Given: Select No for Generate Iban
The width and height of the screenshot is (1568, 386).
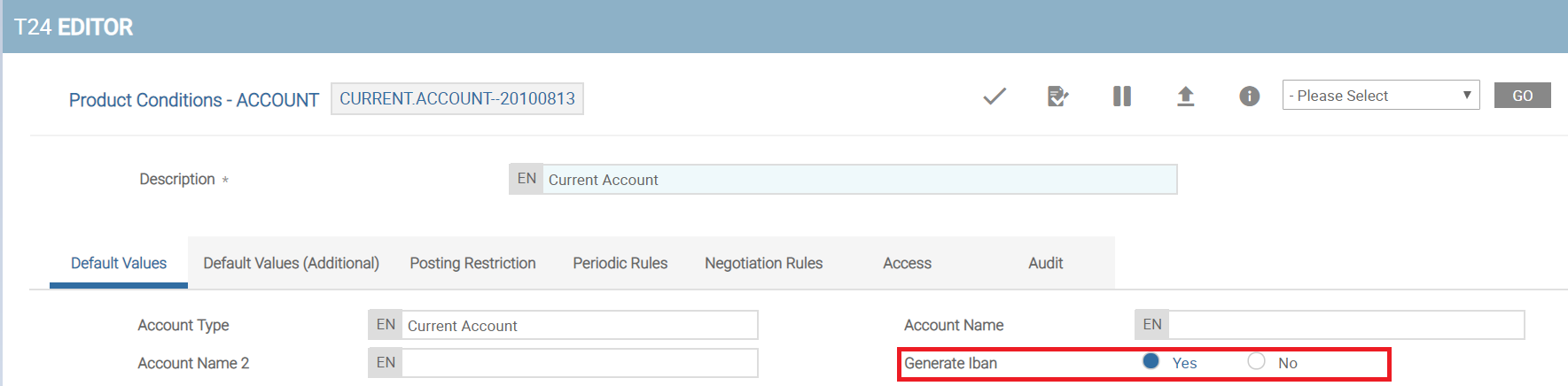Looking at the screenshot, I should point(1256,361).
